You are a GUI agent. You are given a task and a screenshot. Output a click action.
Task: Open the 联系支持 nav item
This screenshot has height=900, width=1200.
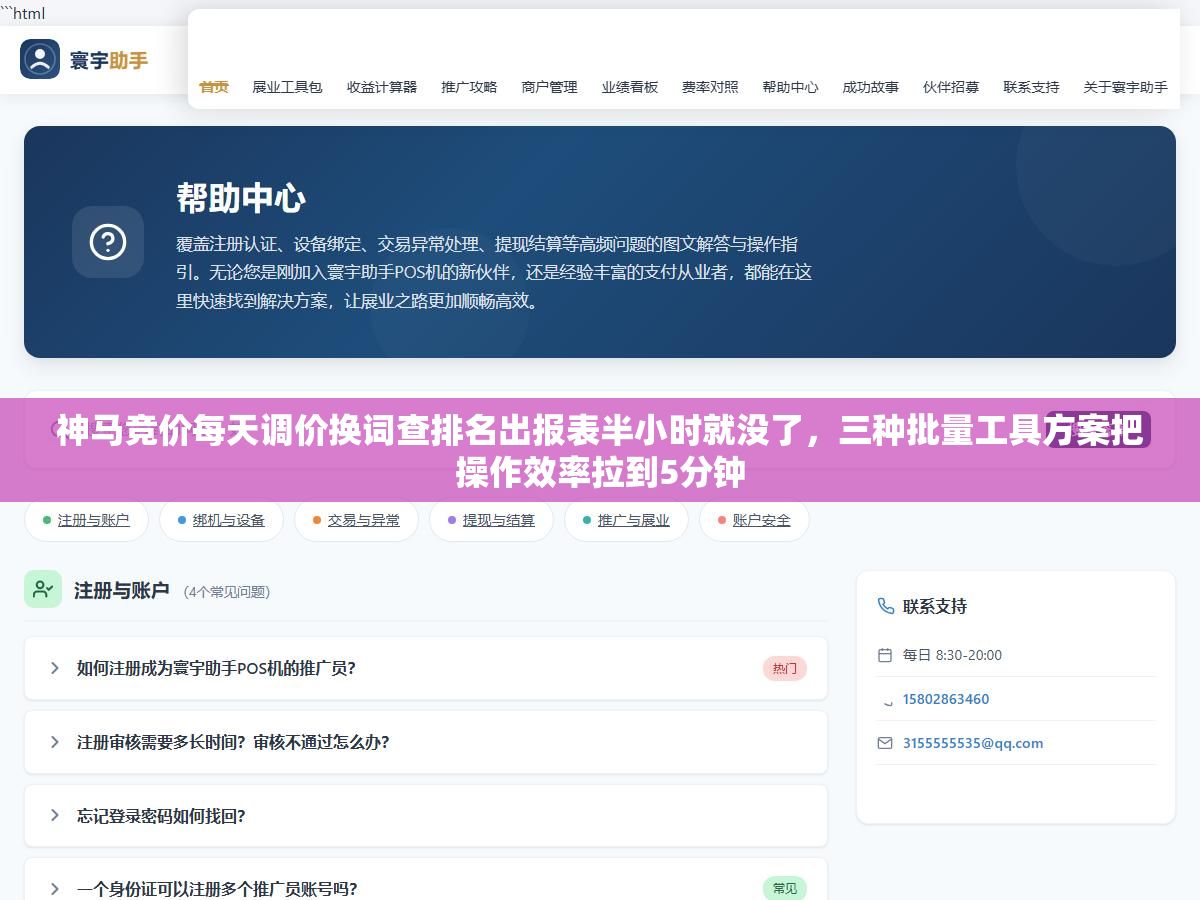(x=1031, y=87)
